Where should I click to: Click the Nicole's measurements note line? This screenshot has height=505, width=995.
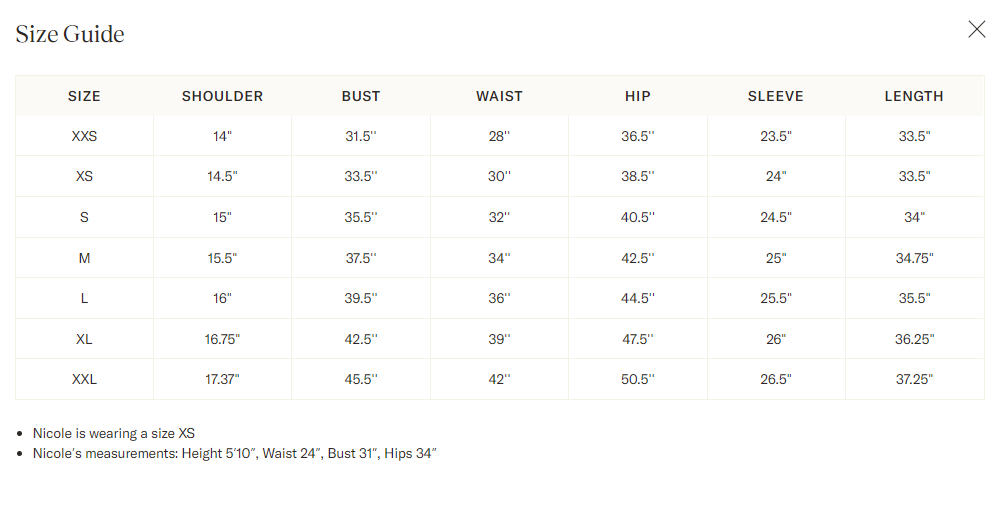coord(235,453)
